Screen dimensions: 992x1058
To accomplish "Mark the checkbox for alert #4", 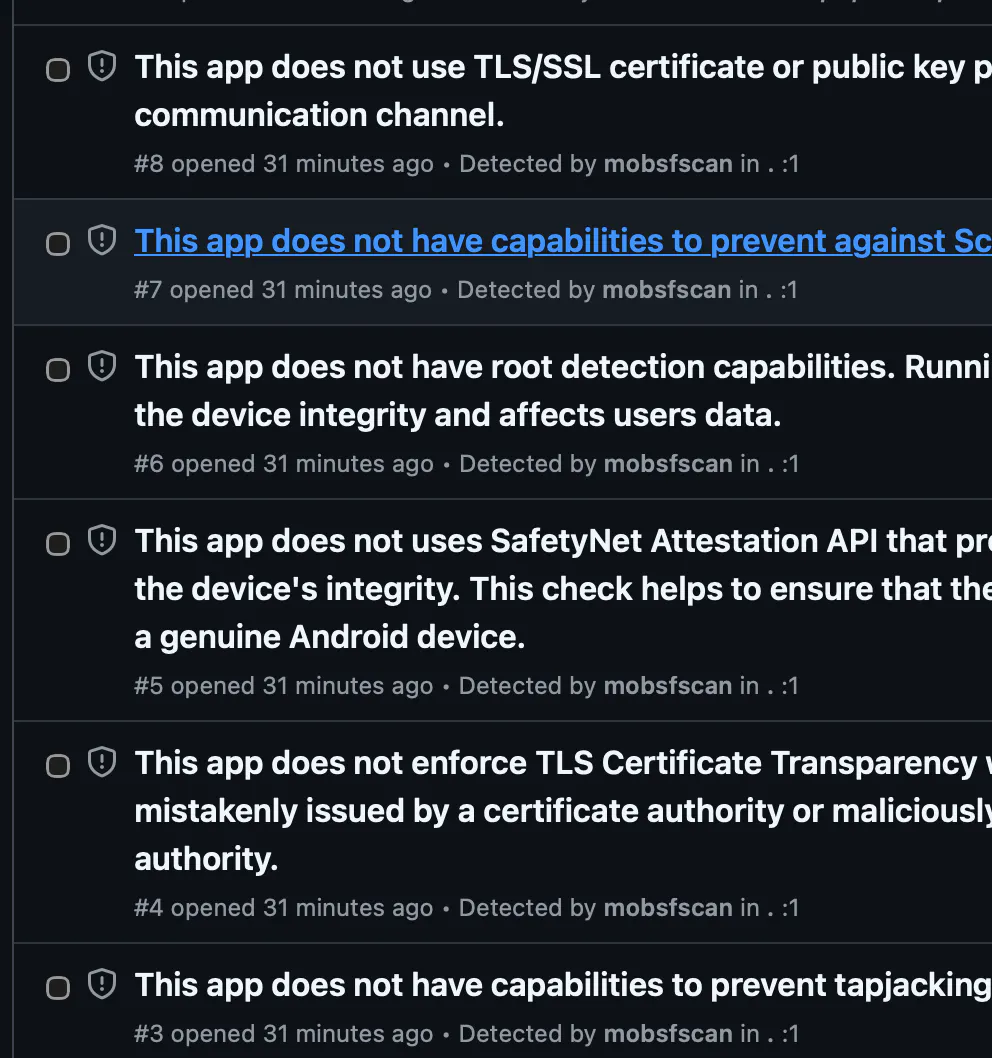I will coord(59,766).
